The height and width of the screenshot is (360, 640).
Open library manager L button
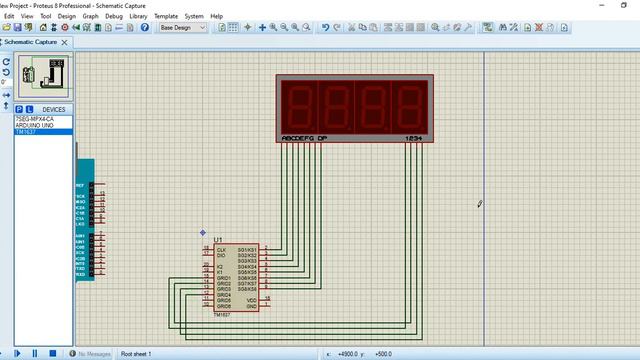point(29,109)
